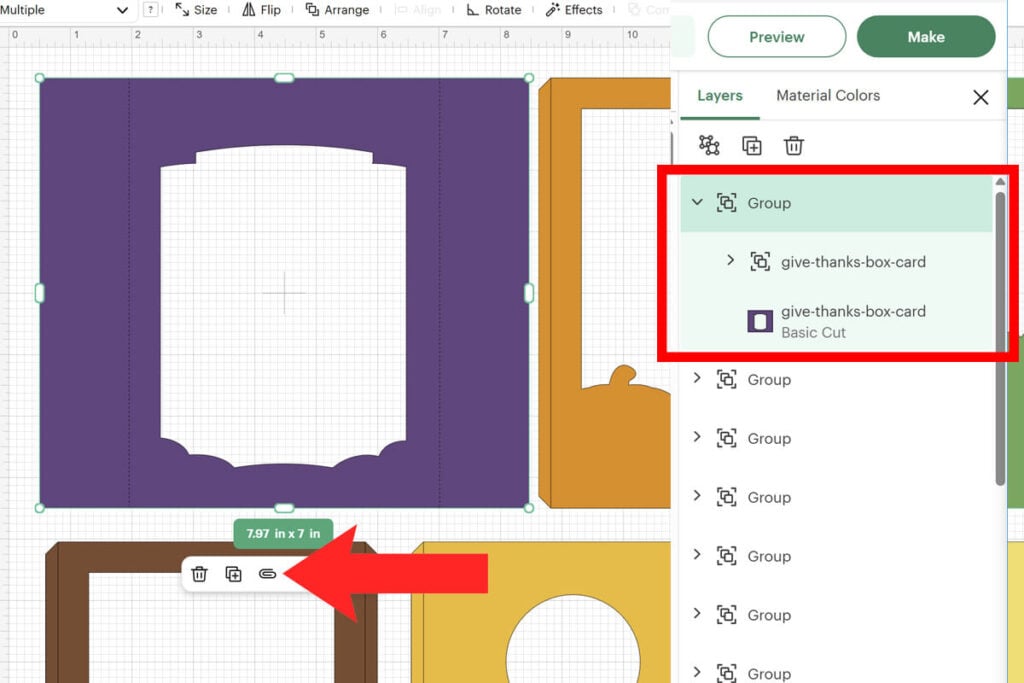Switch to the Layers tab

720,95
